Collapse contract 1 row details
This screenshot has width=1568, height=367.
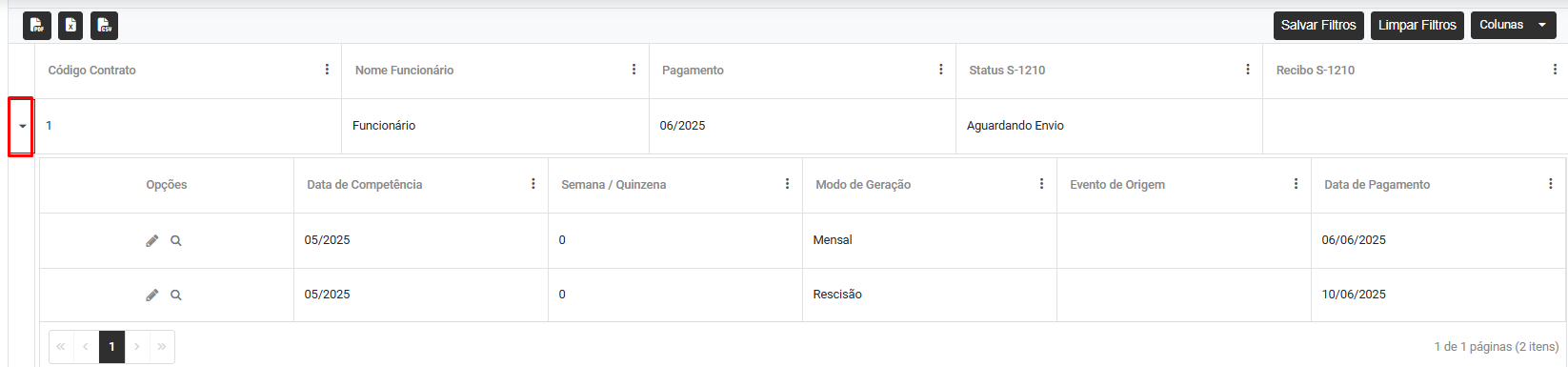pyautogui.click(x=22, y=126)
